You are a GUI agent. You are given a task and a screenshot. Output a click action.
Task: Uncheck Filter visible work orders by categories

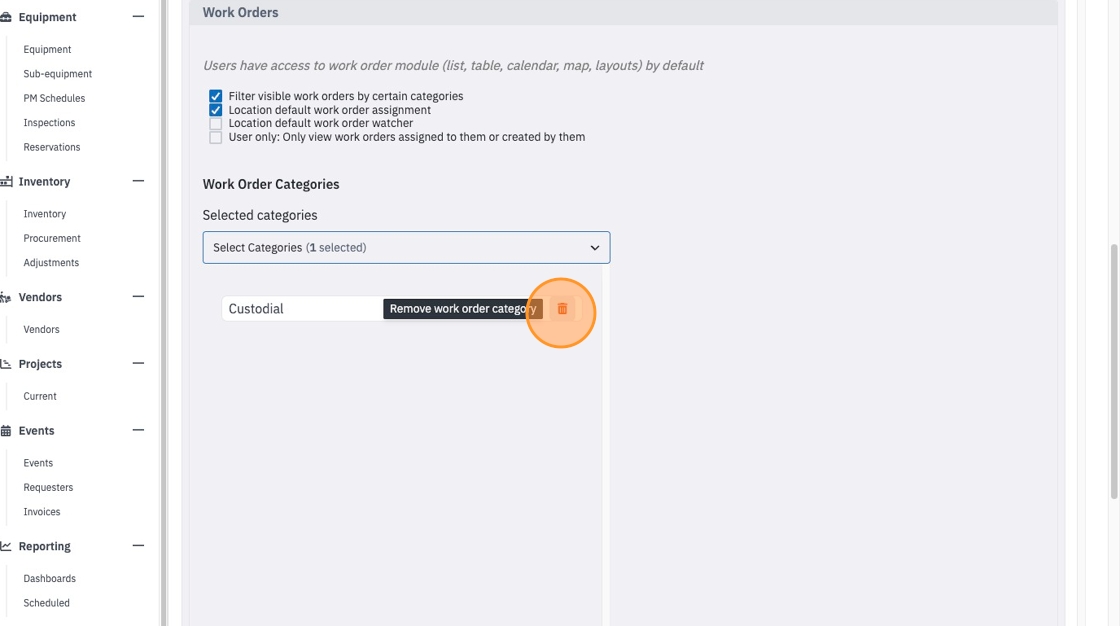pyautogui.click(x=215, y=96)
